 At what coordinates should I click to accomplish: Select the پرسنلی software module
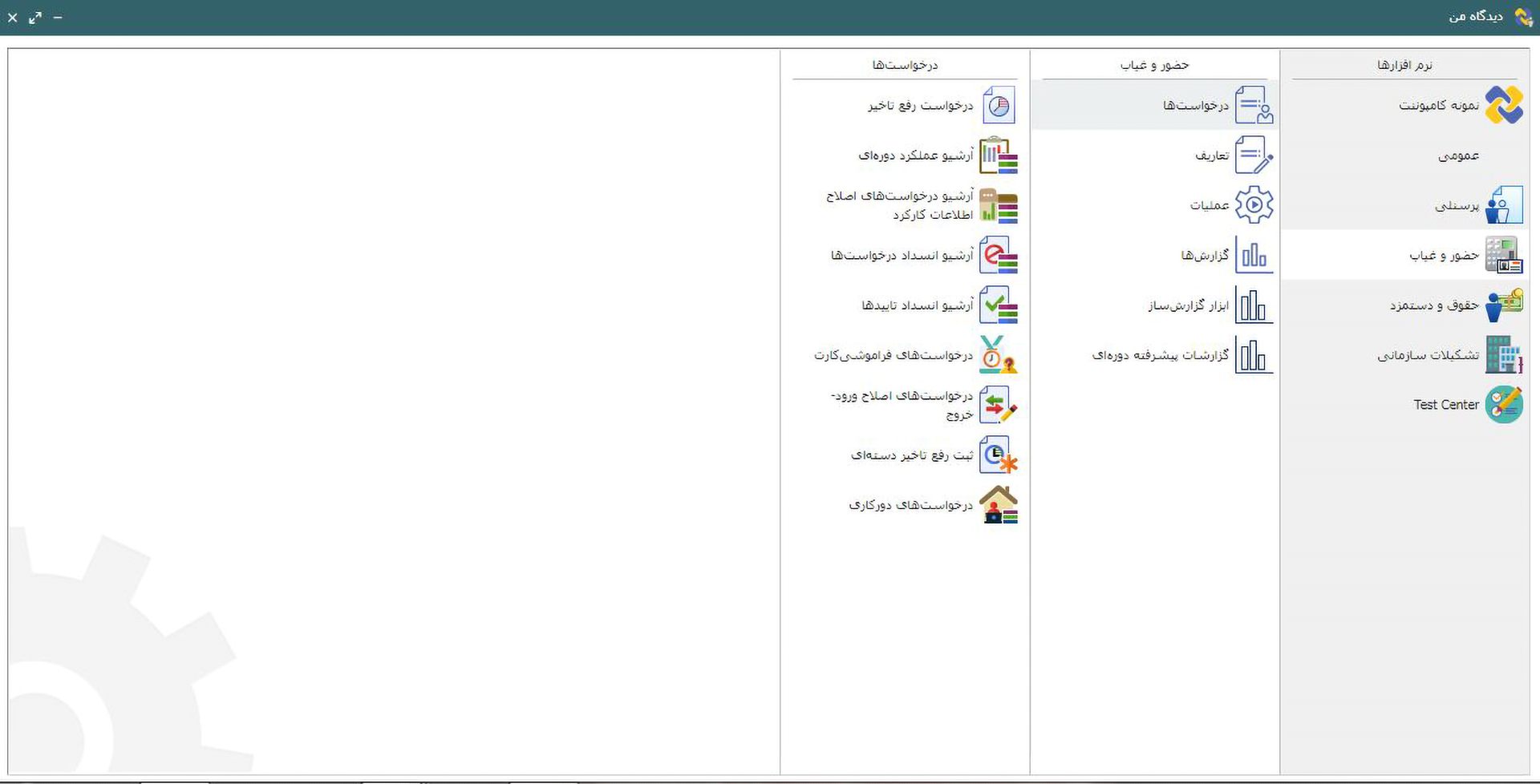click(x=1457, y=206)
